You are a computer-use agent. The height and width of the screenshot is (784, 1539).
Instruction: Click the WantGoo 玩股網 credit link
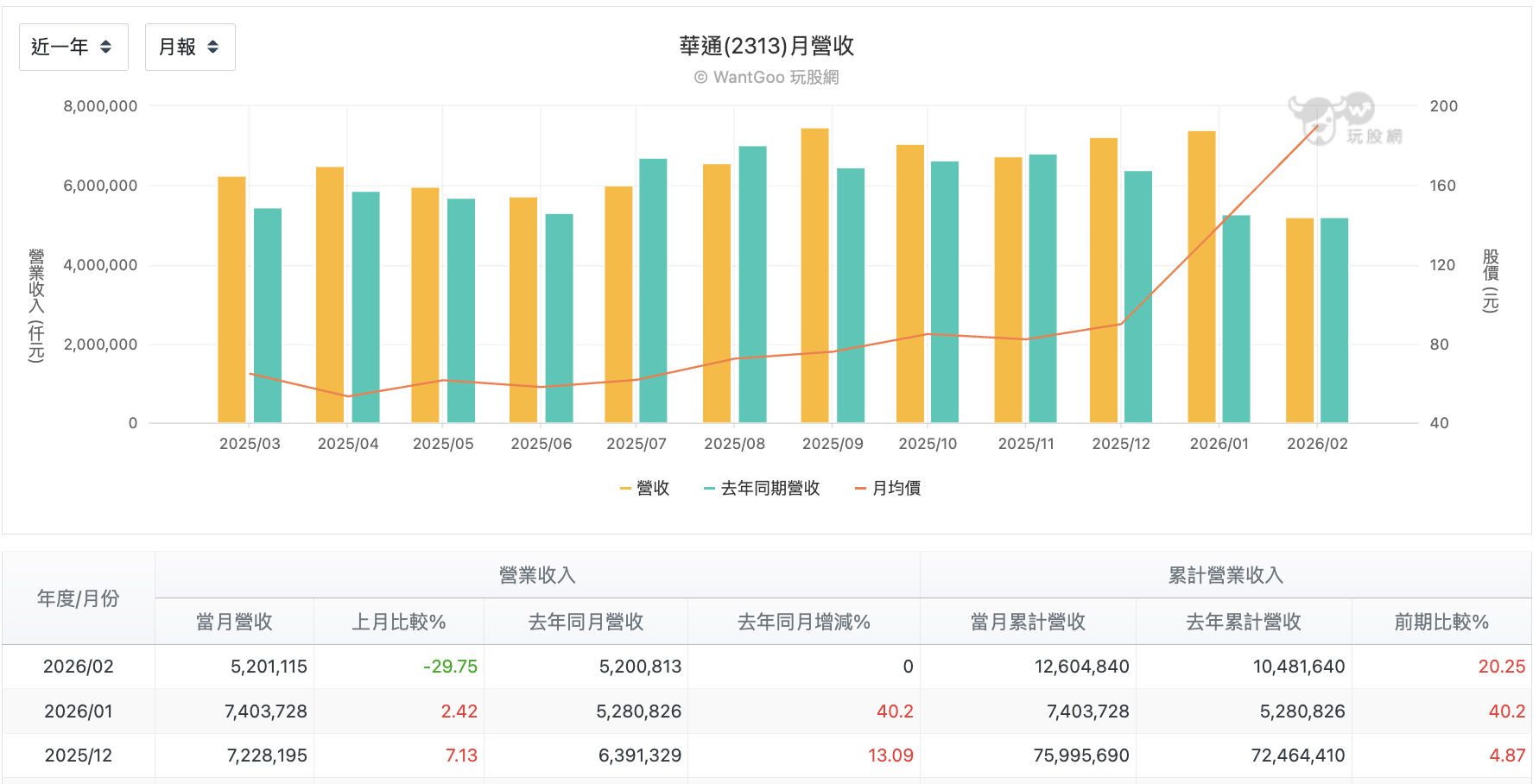click(767, 78)
